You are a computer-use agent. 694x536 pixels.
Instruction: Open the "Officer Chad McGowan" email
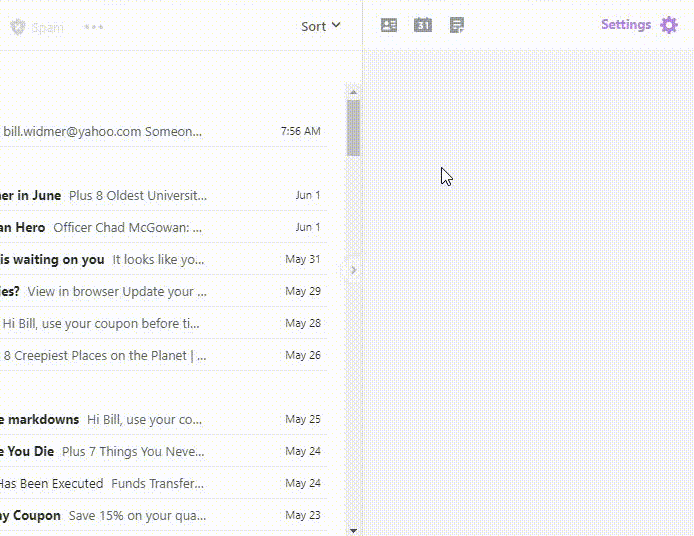[x=150, y=227]
